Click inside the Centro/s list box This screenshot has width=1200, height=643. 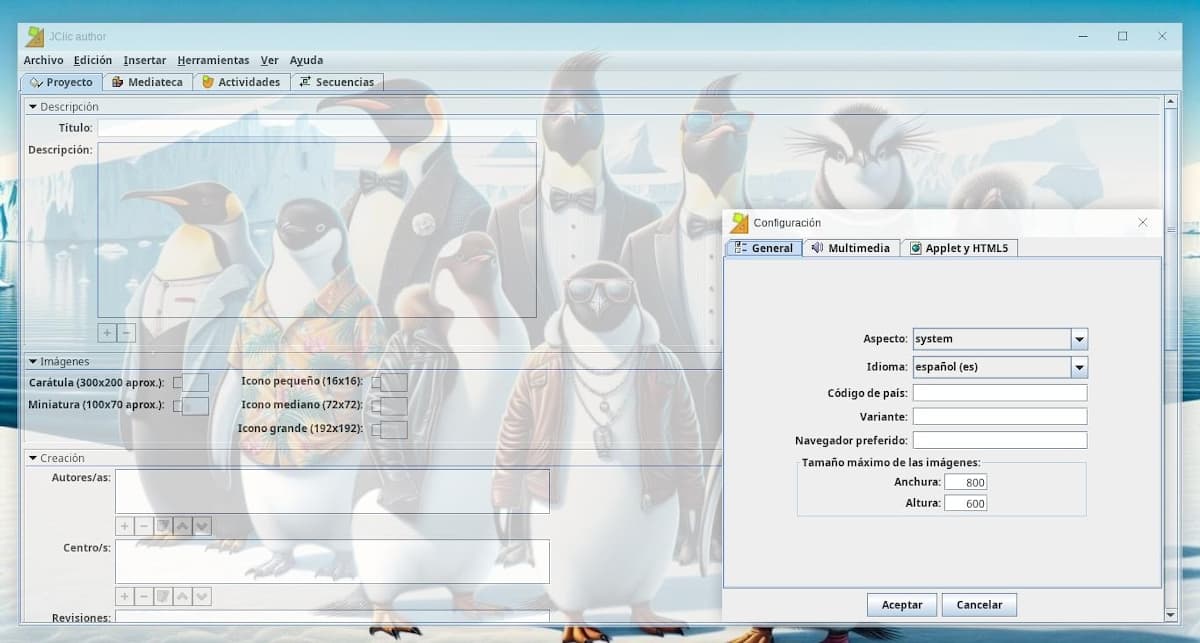[x=332, y=562]
